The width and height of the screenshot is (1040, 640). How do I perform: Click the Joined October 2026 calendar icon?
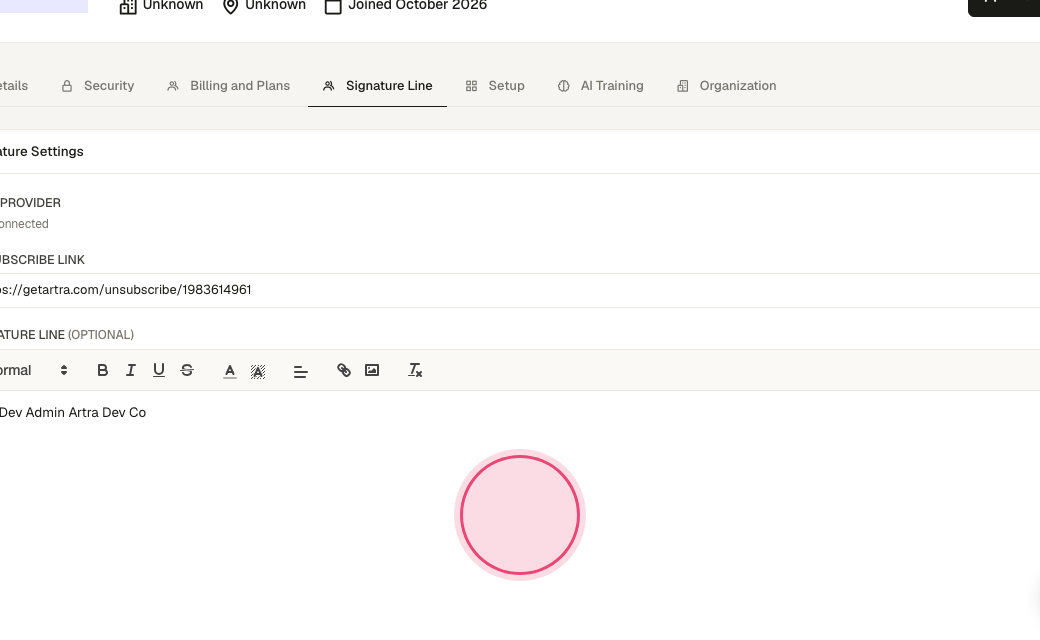click(333, 5)
